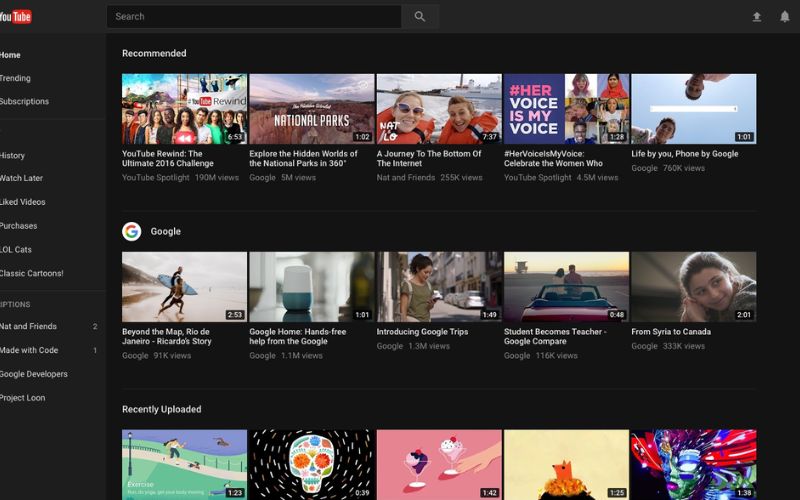Screen dimensions: 800x500
Task: Open Liked Videos in the sidebar
Action: tap(22, 202)
